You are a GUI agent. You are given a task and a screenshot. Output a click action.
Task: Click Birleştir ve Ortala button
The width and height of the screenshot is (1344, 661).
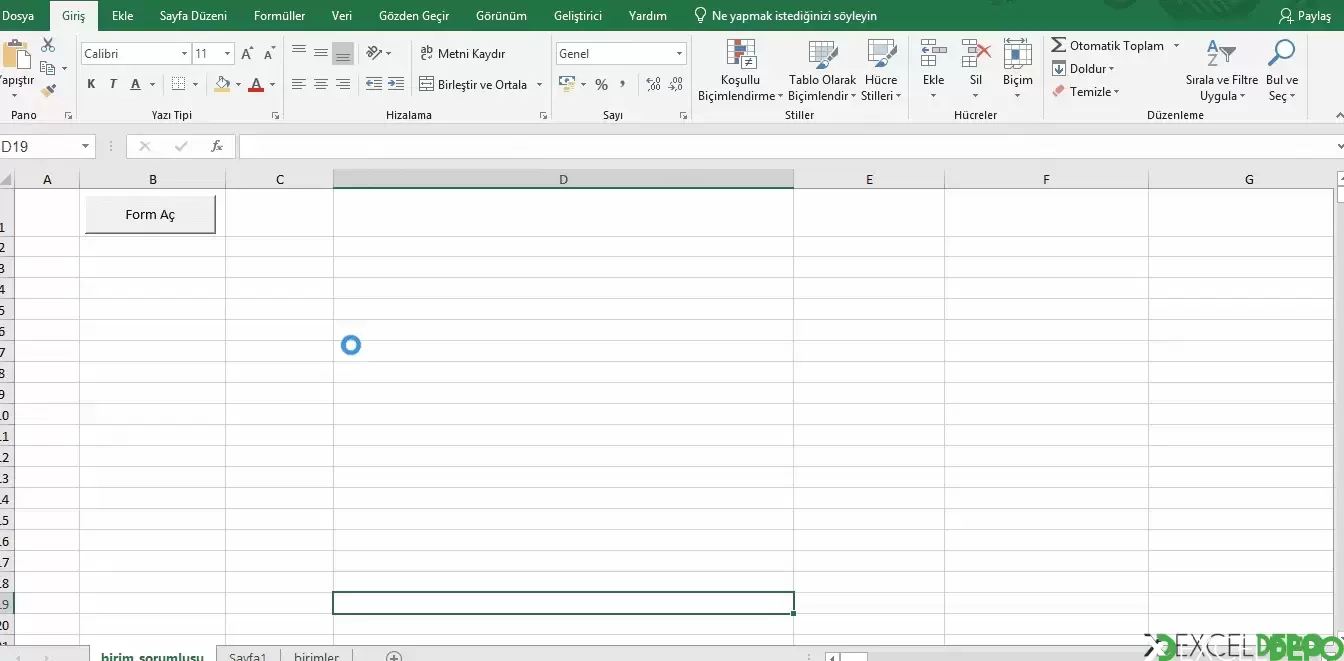(474, 84)
